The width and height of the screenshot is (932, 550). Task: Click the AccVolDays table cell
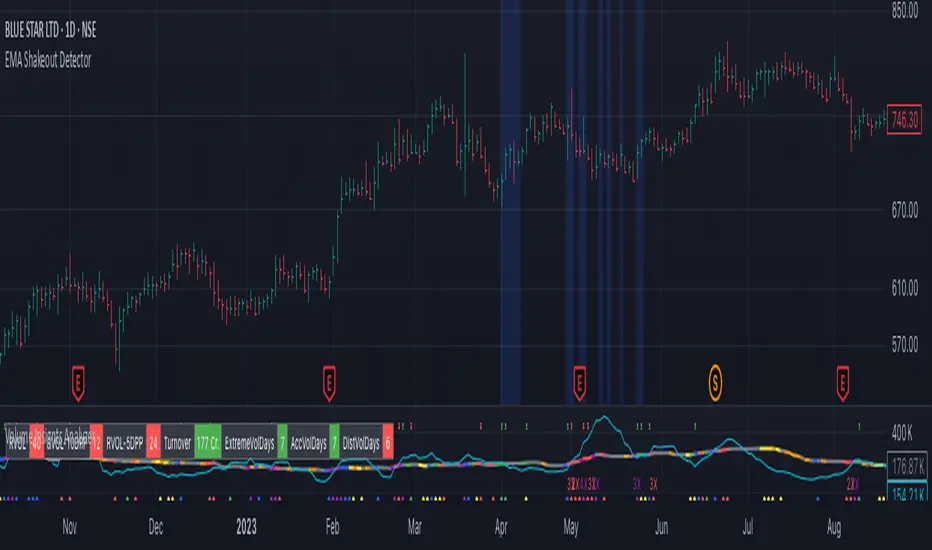(x=308, y=443)
